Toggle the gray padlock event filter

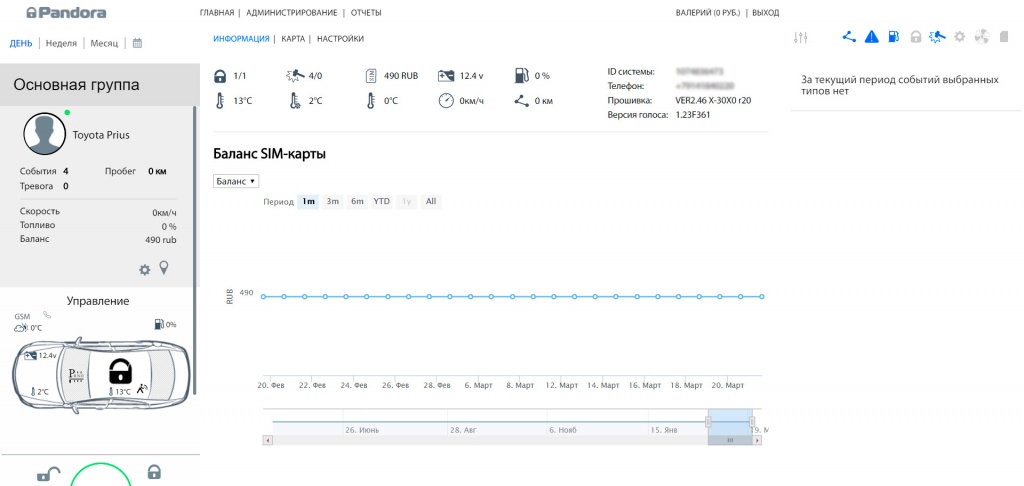[915, 38]
